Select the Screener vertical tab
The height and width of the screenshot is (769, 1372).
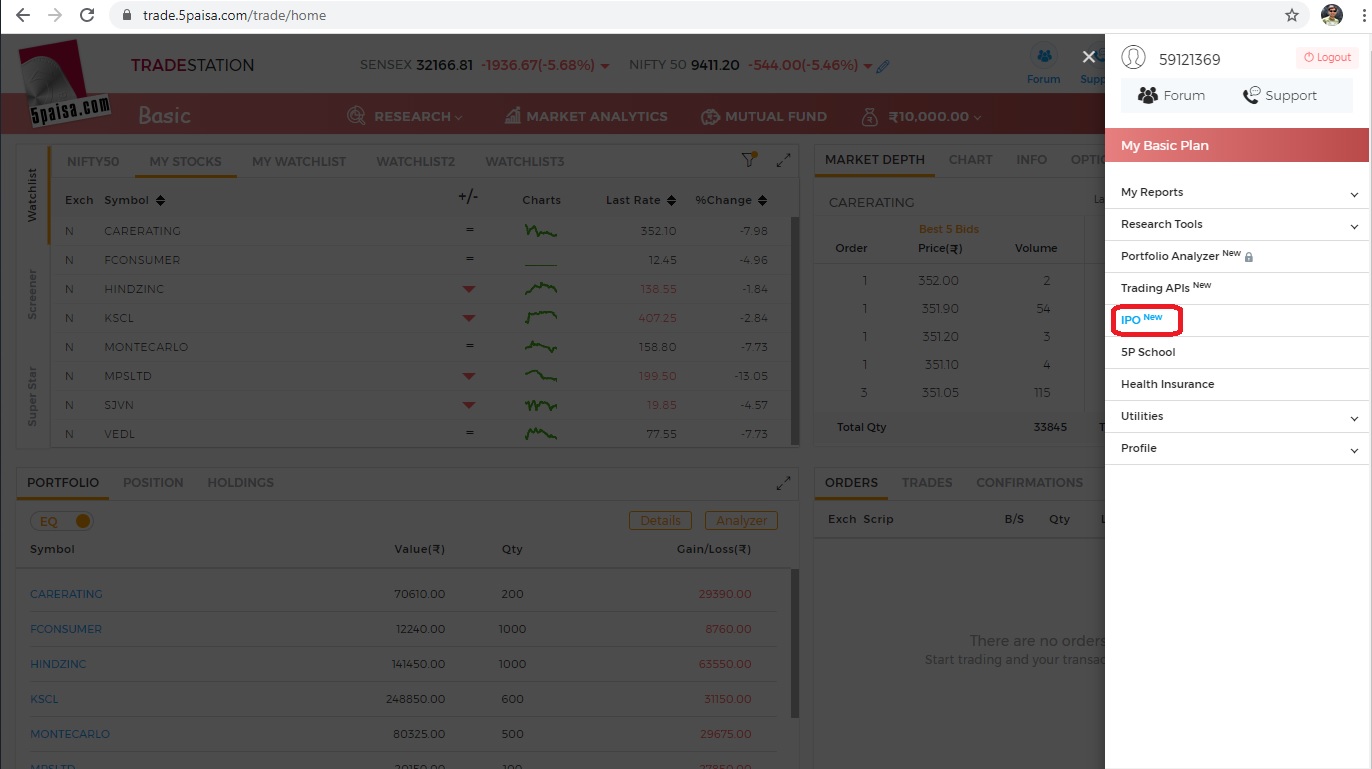(33, 294)
